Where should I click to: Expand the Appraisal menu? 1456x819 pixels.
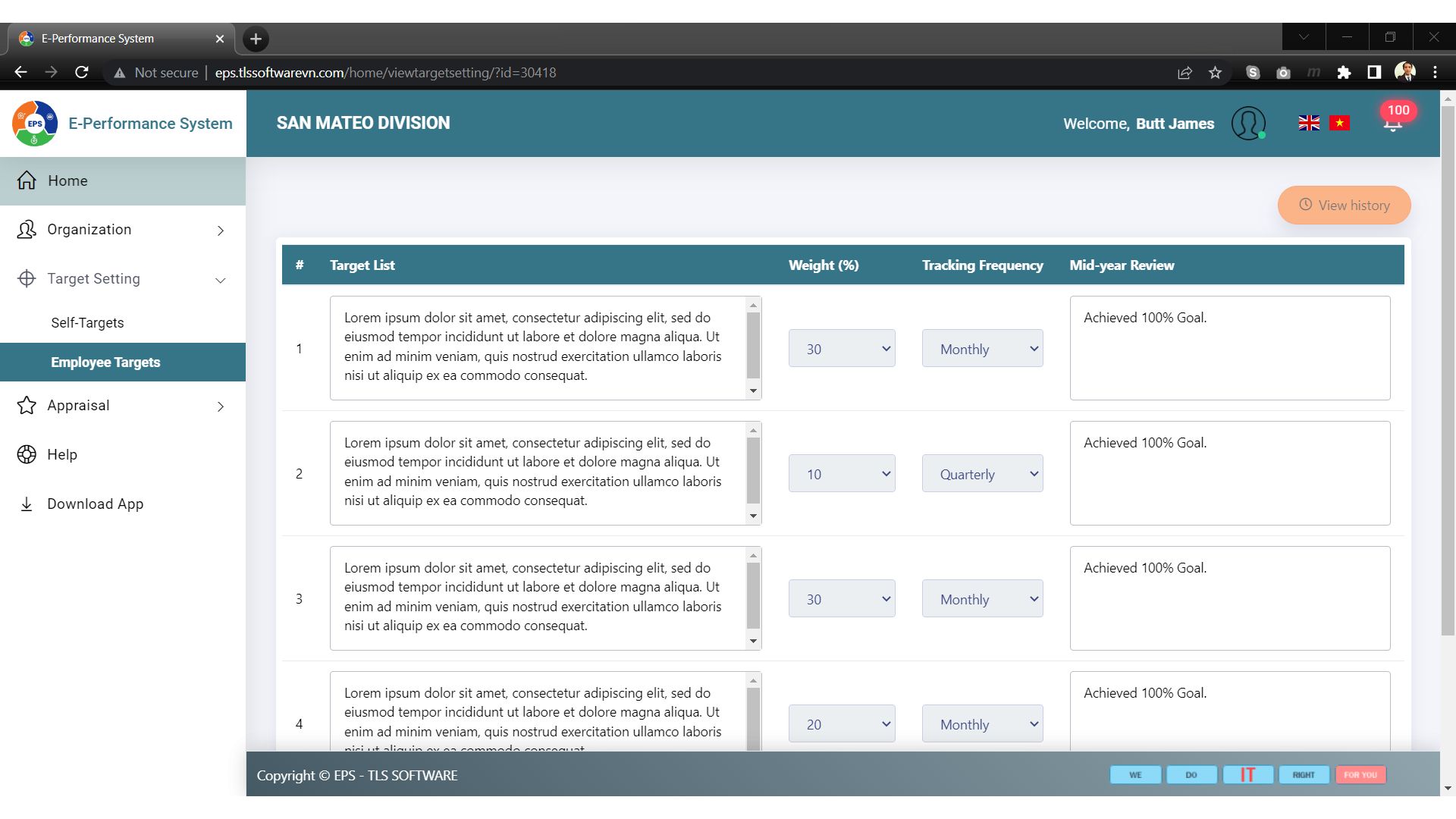[121, 406]
